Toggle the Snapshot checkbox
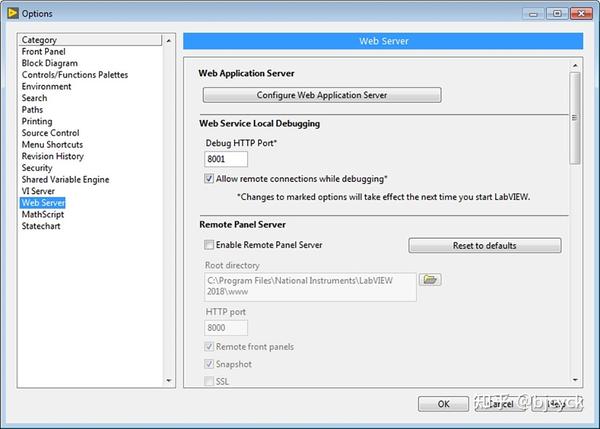This screenshot has height=429, width=600. pyautogui.click(x=209, y=364)
